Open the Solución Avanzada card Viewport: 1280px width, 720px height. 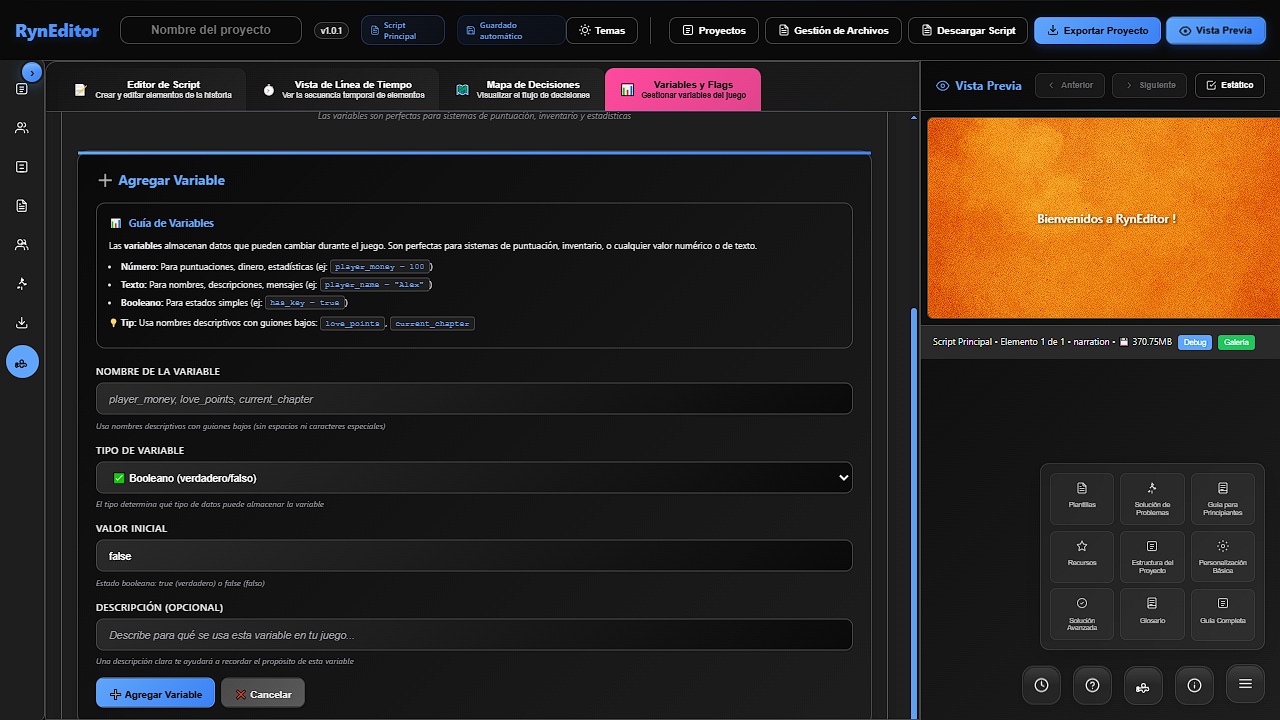1082,614
